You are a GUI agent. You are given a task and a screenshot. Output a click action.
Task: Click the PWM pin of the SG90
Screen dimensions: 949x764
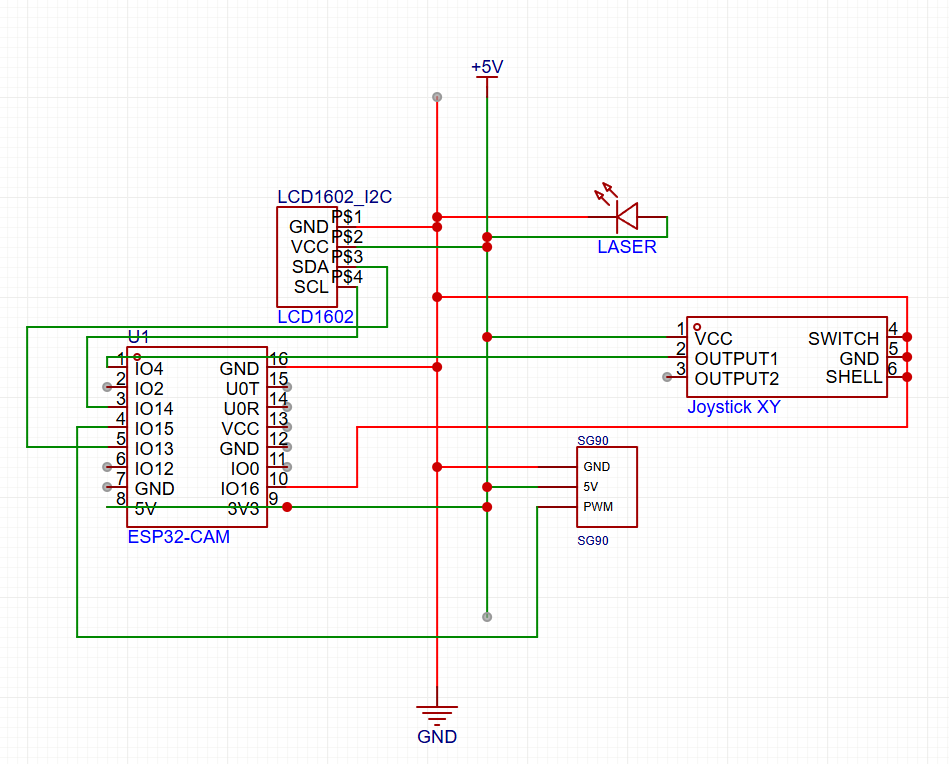(598, 506)
